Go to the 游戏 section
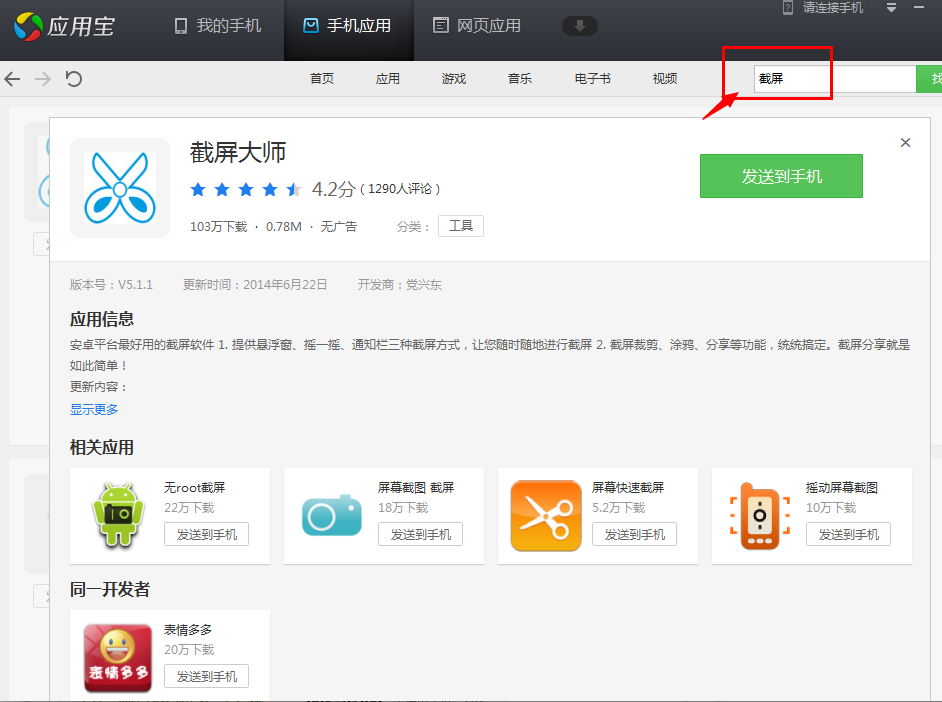 pyautogui.click(x=454, y=79)
